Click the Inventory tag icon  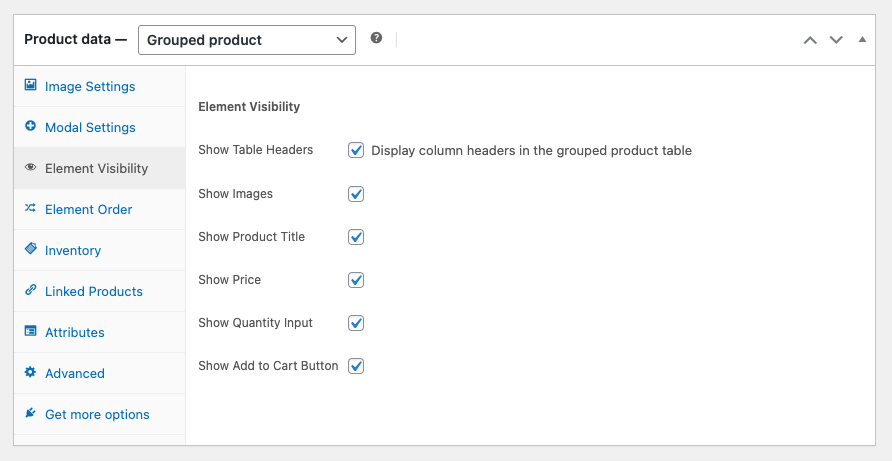tap(30, 250)
